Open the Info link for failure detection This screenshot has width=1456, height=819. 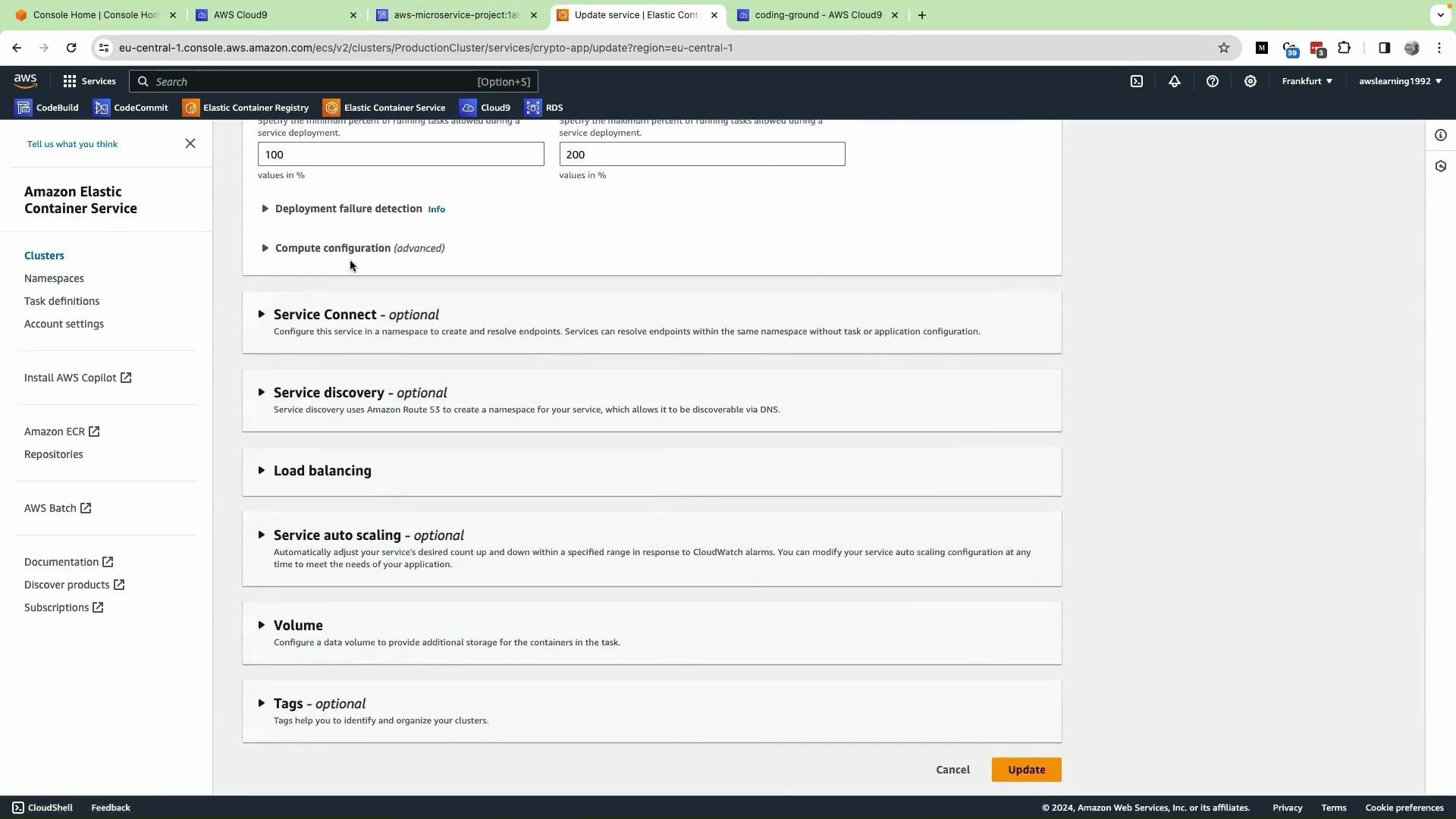436,209
